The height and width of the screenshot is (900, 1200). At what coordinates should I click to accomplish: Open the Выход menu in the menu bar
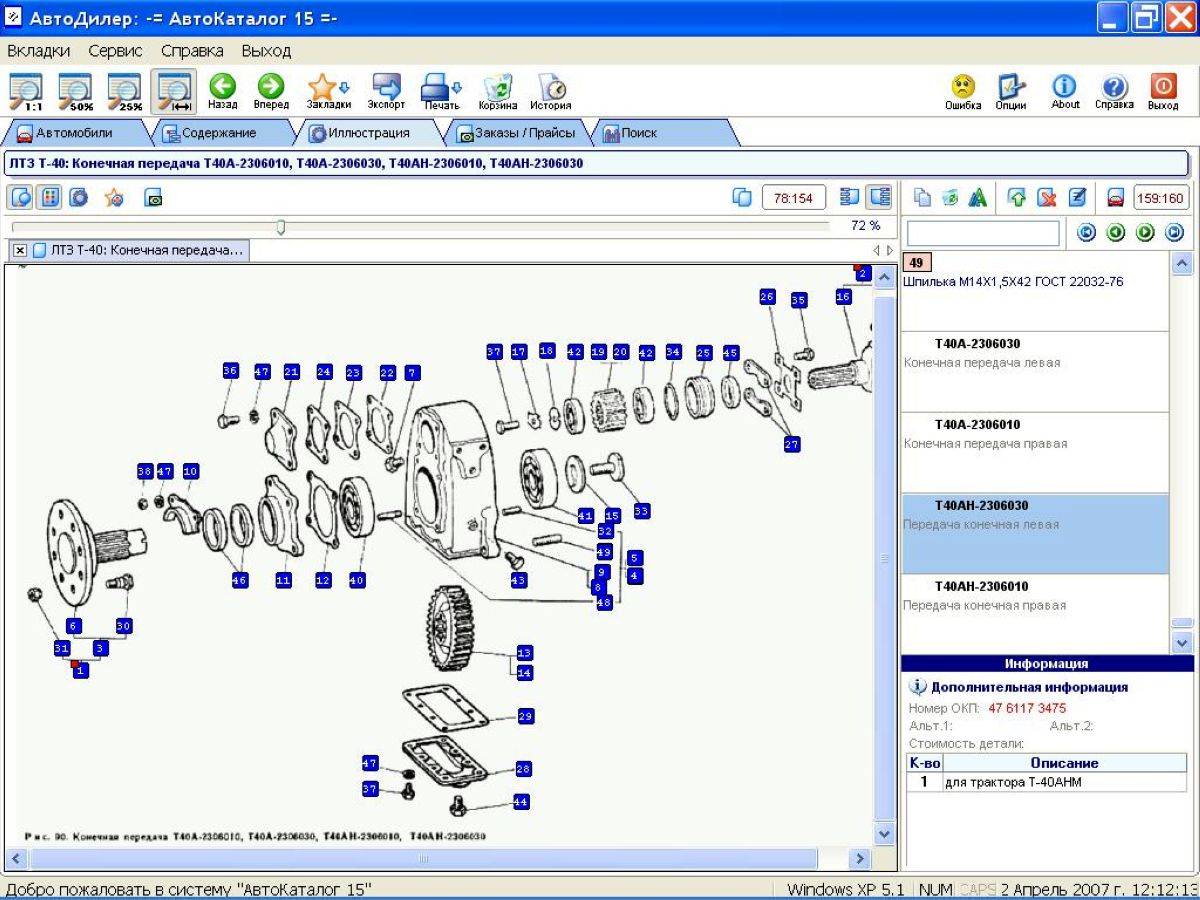(x=266, y=50)
